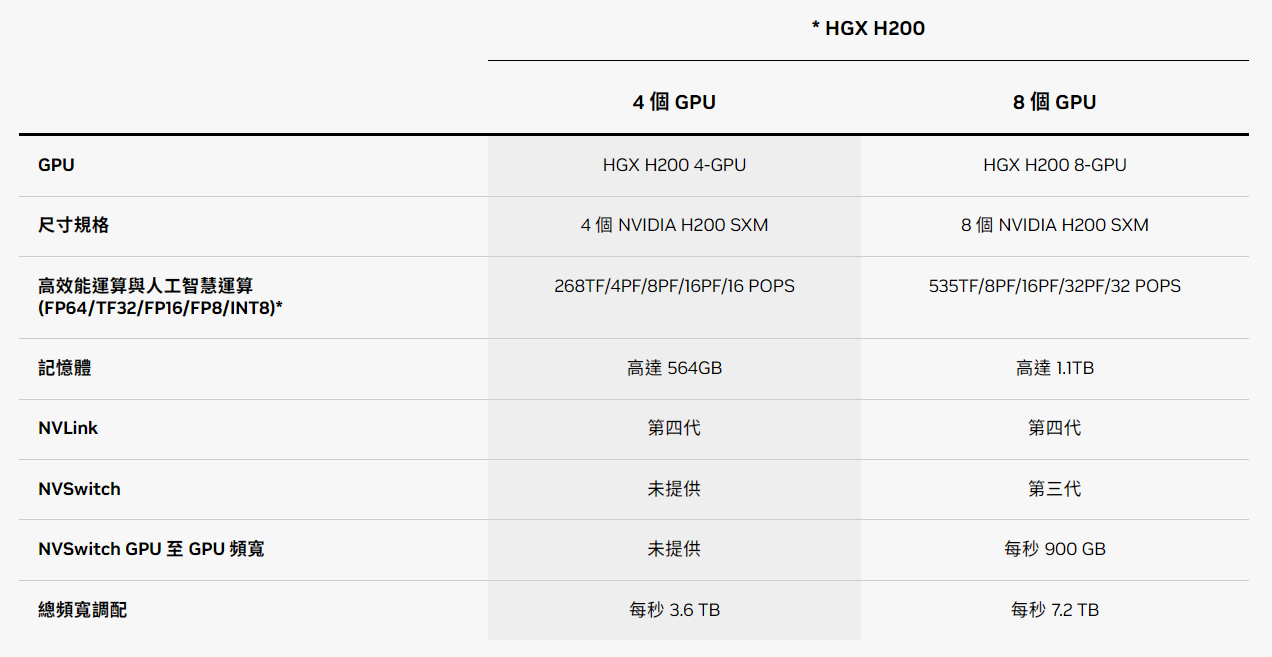Select the 8 個 GPU column header

(x=1054, y=102)
